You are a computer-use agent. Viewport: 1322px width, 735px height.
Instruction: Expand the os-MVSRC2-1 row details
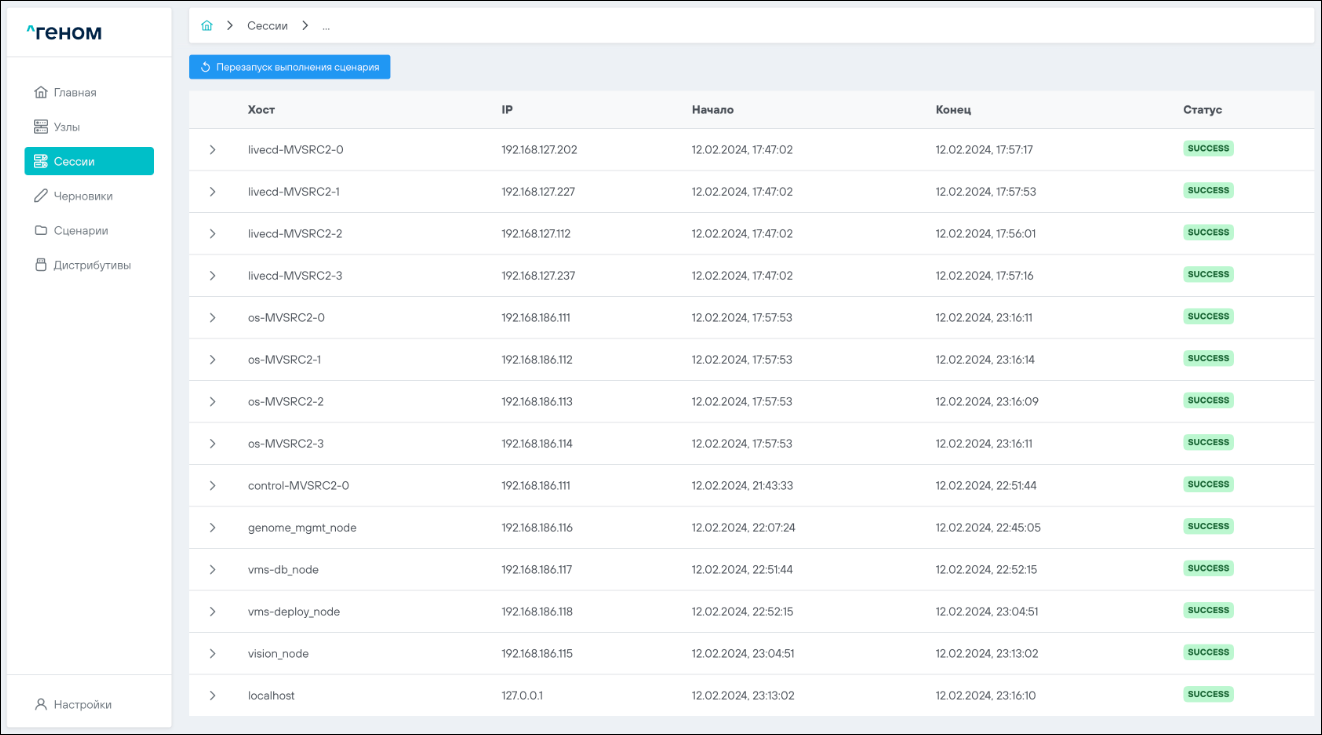pyautogui.click(x=212, y=360)
